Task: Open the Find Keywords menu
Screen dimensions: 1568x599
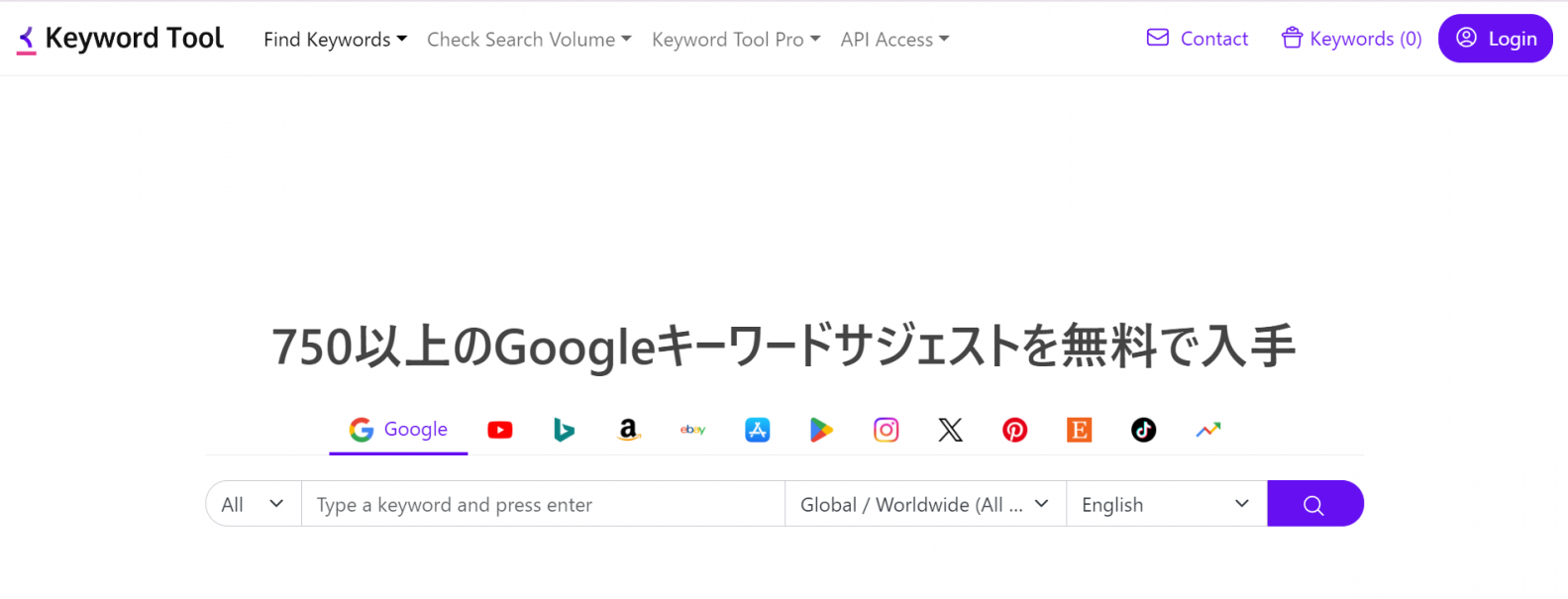Action: tap(335, 40)
